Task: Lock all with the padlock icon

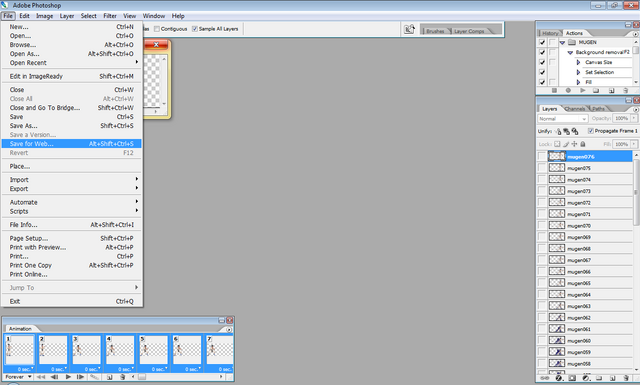Action: [x=583, y=144]
